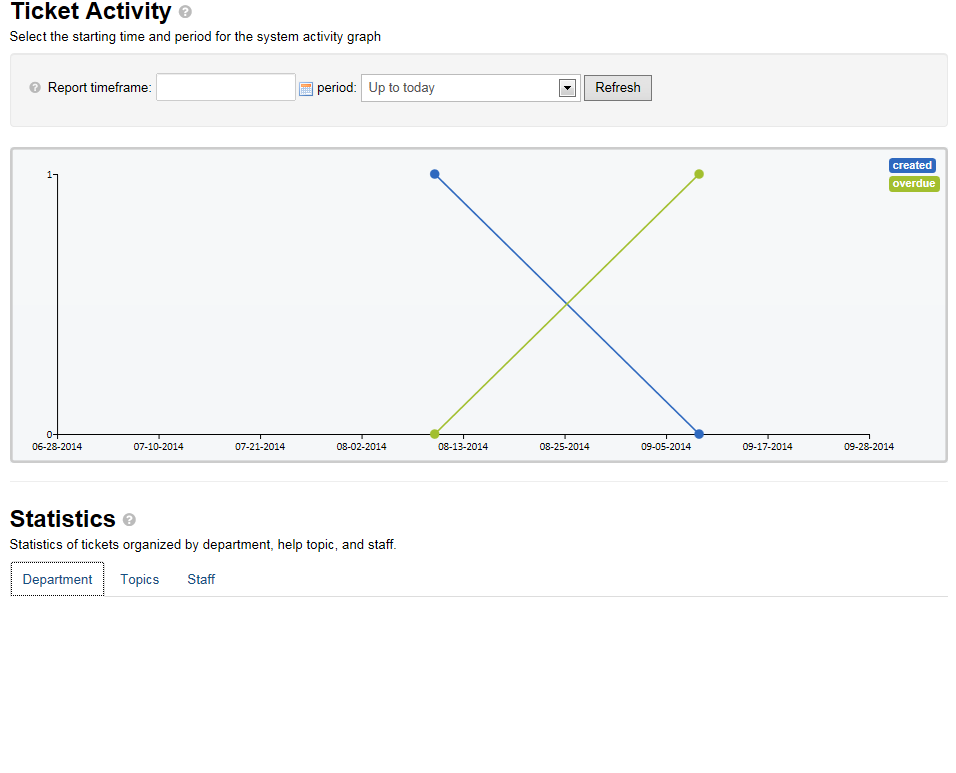Toggle the created series legend label
This screenshot has width=956, height=773.
coord(912,166)
